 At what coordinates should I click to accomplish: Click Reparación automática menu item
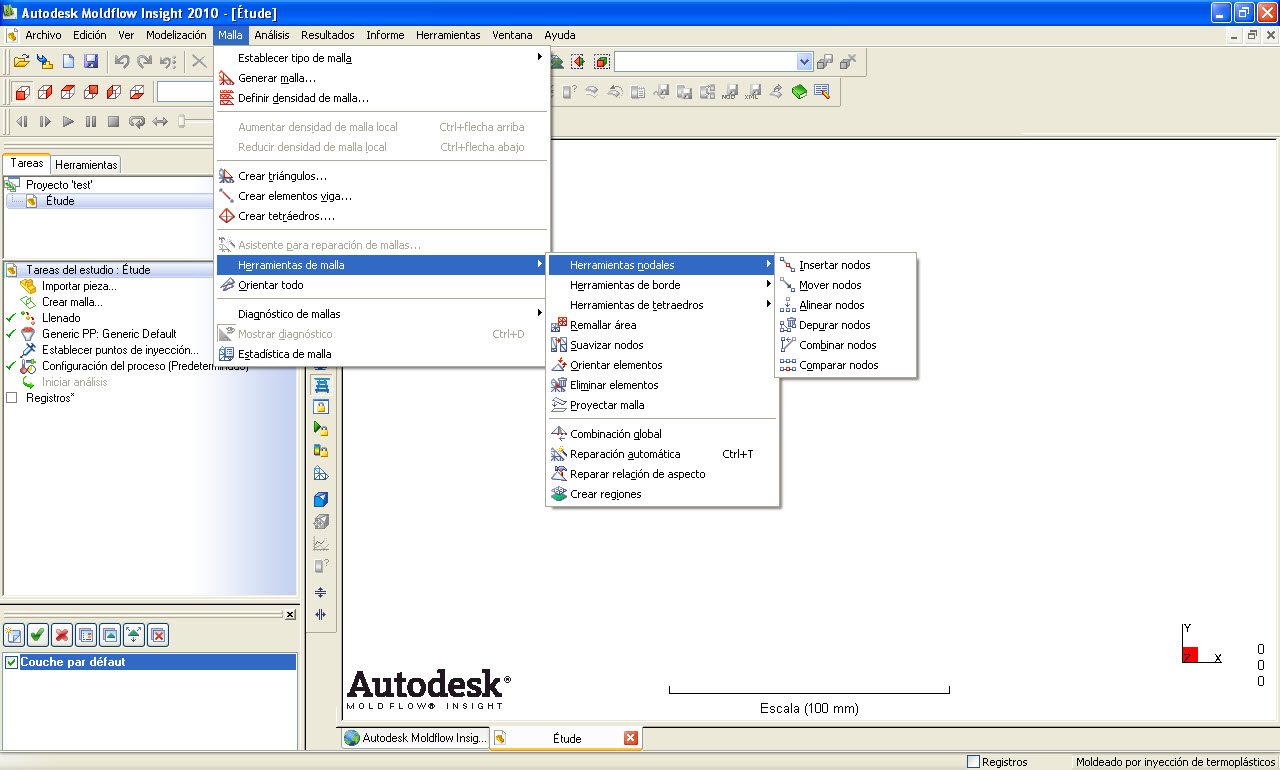pyautogui.click(x=662, y=454)
